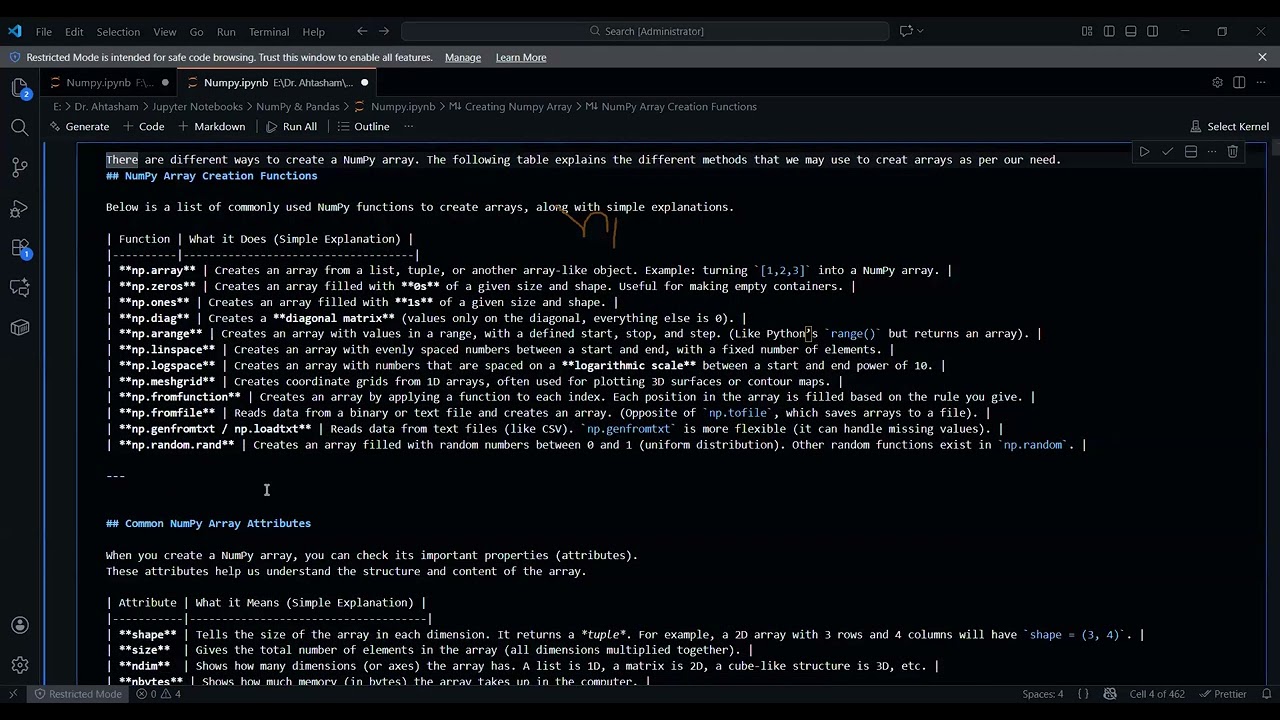Click Run All in notebook toolbar

(x=291, y=126)
